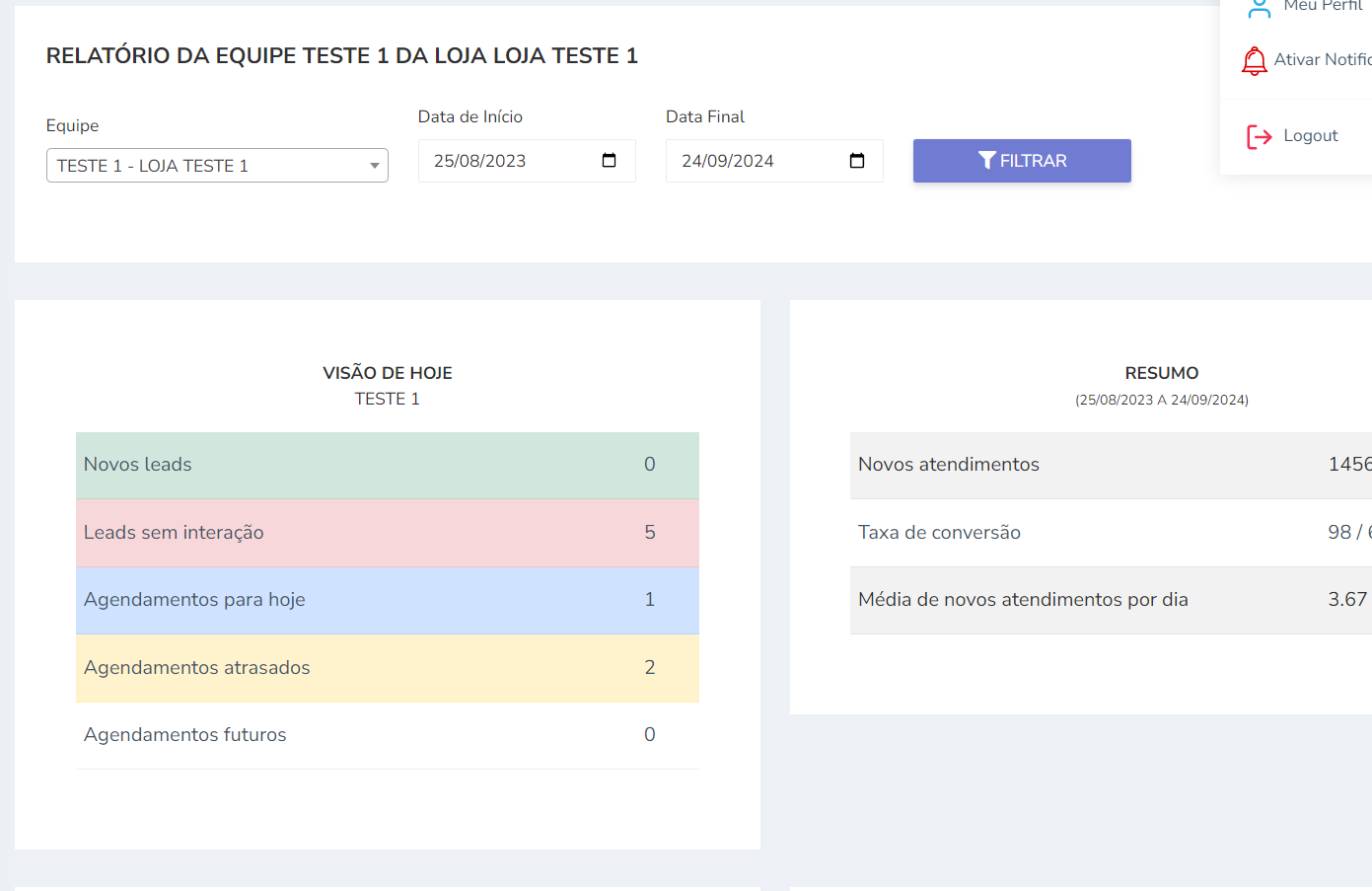This screenshot has width=1372, height=891.
Task: Select the Agendamentos para hoje row label
Action: pos(194,600)
